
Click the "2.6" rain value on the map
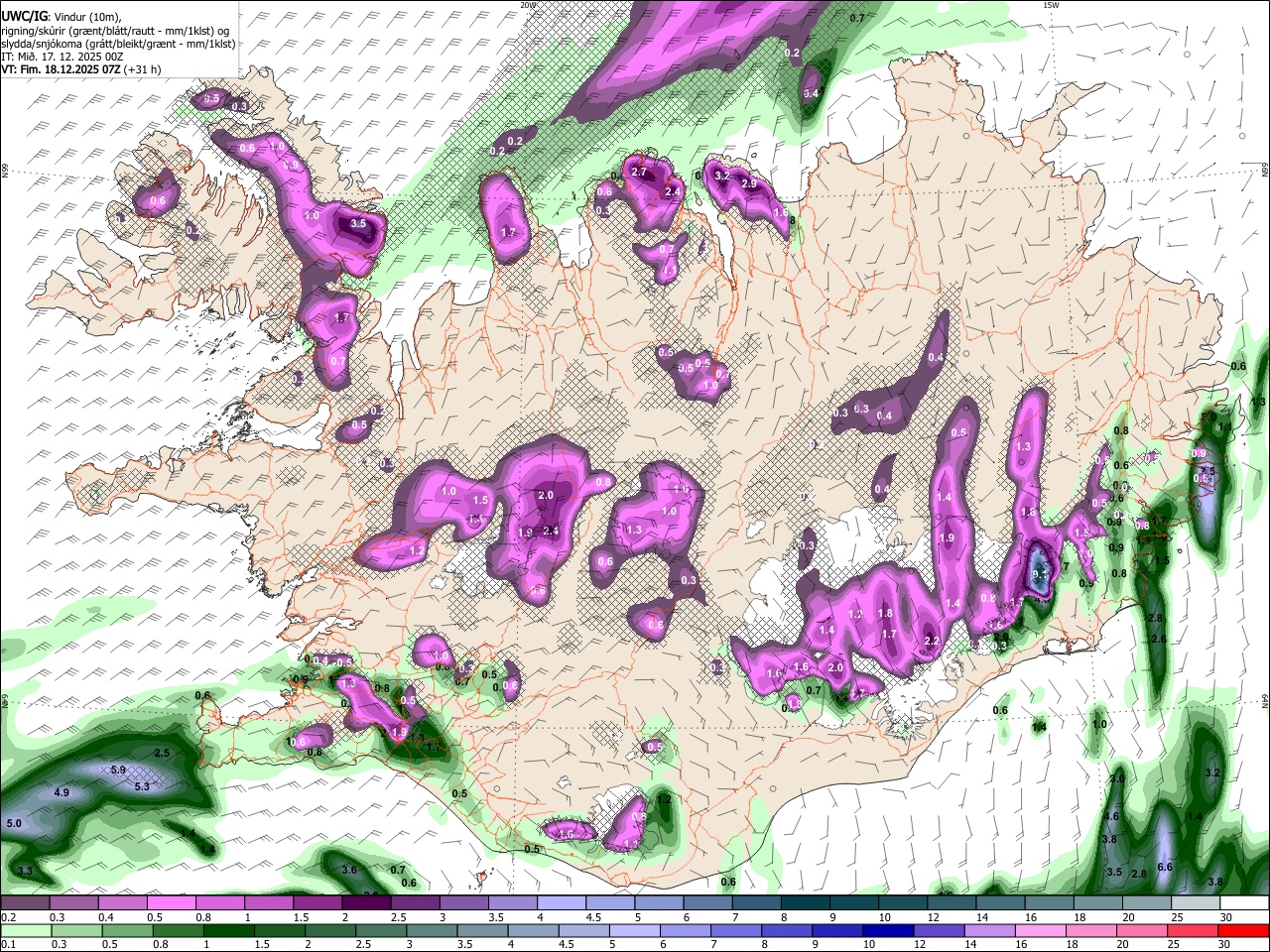pos(1159,640)
